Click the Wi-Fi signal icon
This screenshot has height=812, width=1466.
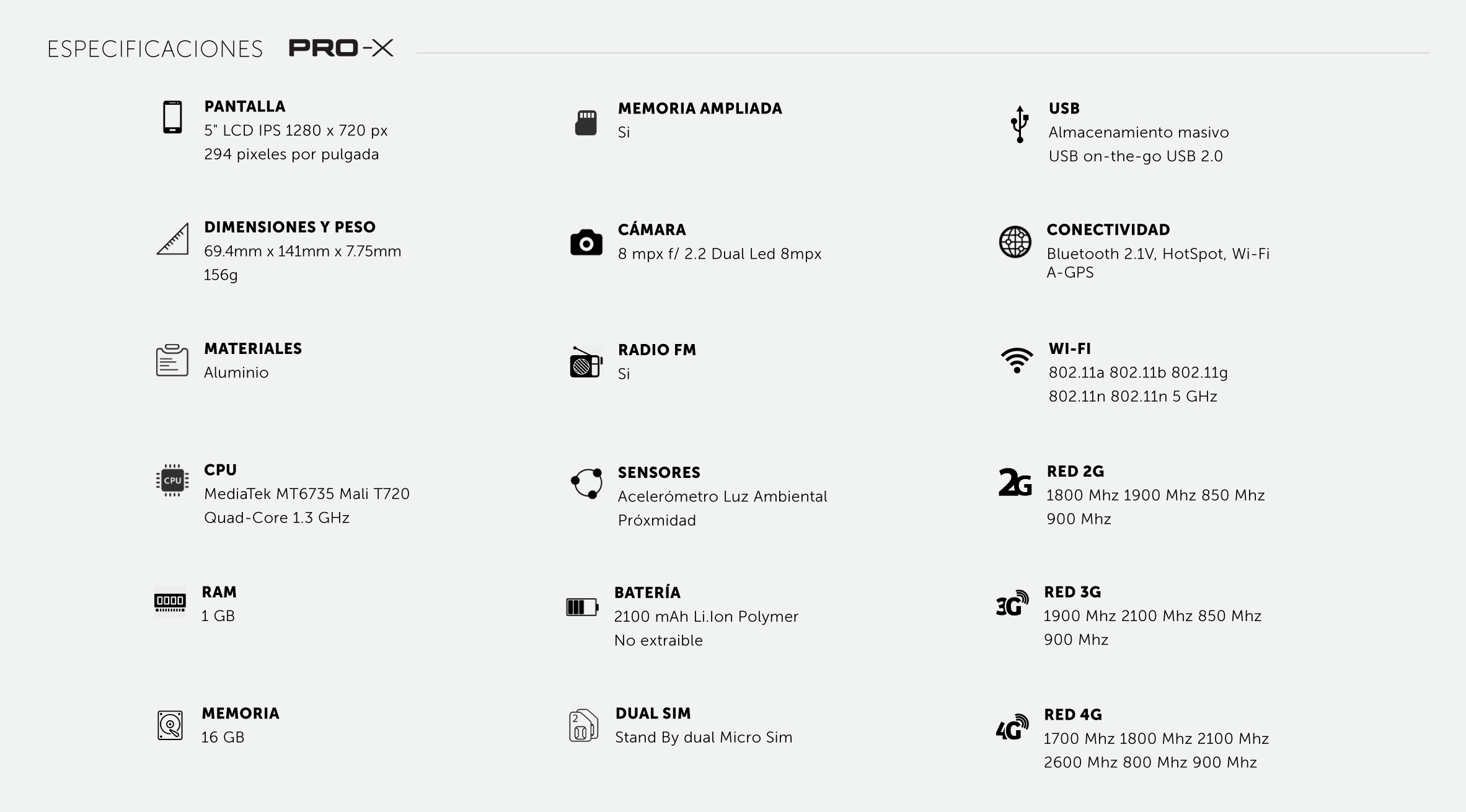click(x=1017, y=360)
